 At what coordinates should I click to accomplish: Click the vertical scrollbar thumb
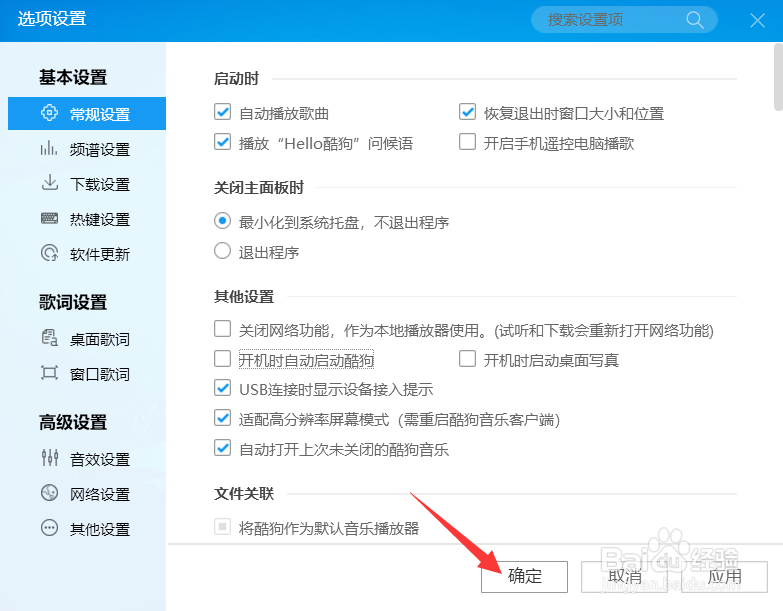tap(778, 76)
